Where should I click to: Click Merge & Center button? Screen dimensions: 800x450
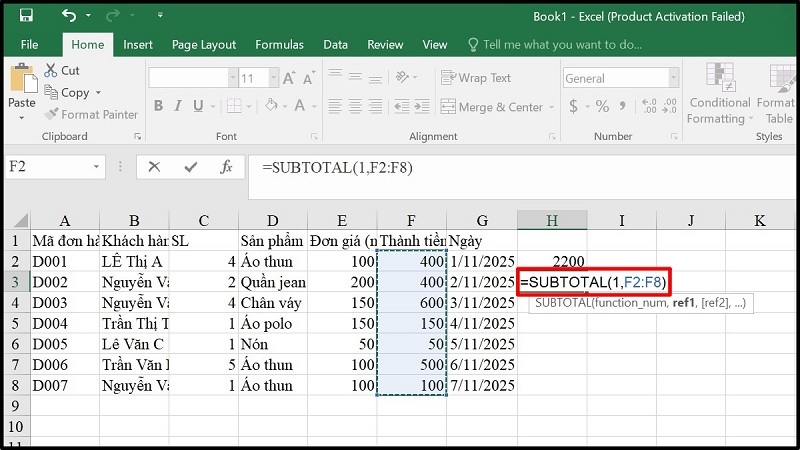492,107
